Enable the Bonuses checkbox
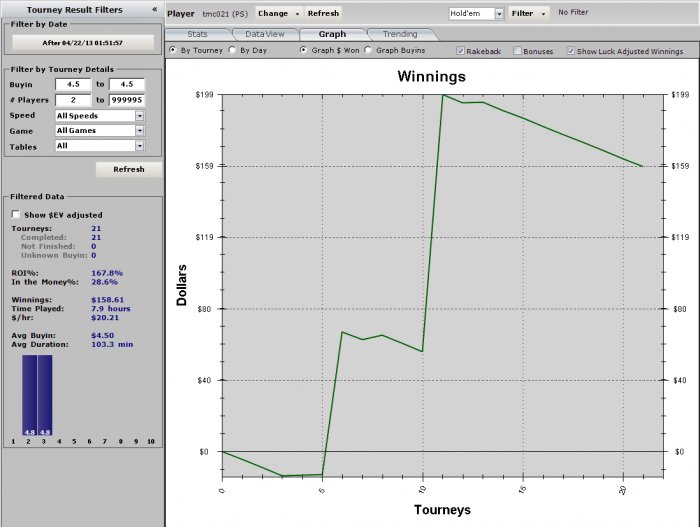This screenshot has height=527, width=700. tap(517, 51)
